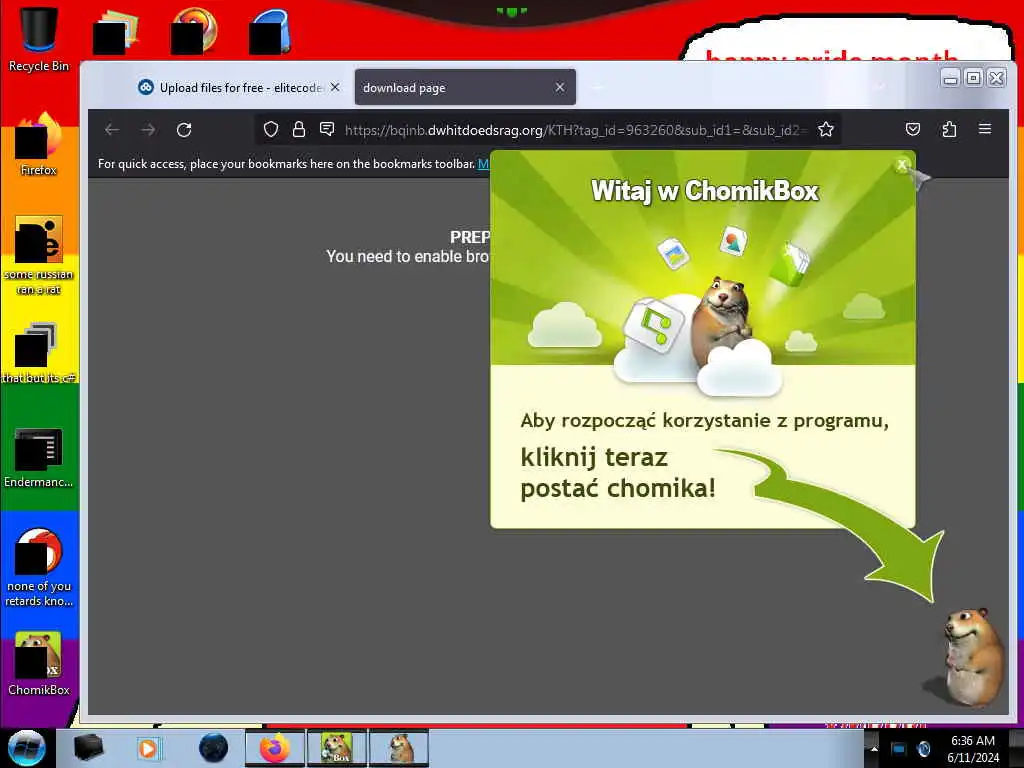Click the bookmarks toolbar 'M' link

(x=483, y=164)
